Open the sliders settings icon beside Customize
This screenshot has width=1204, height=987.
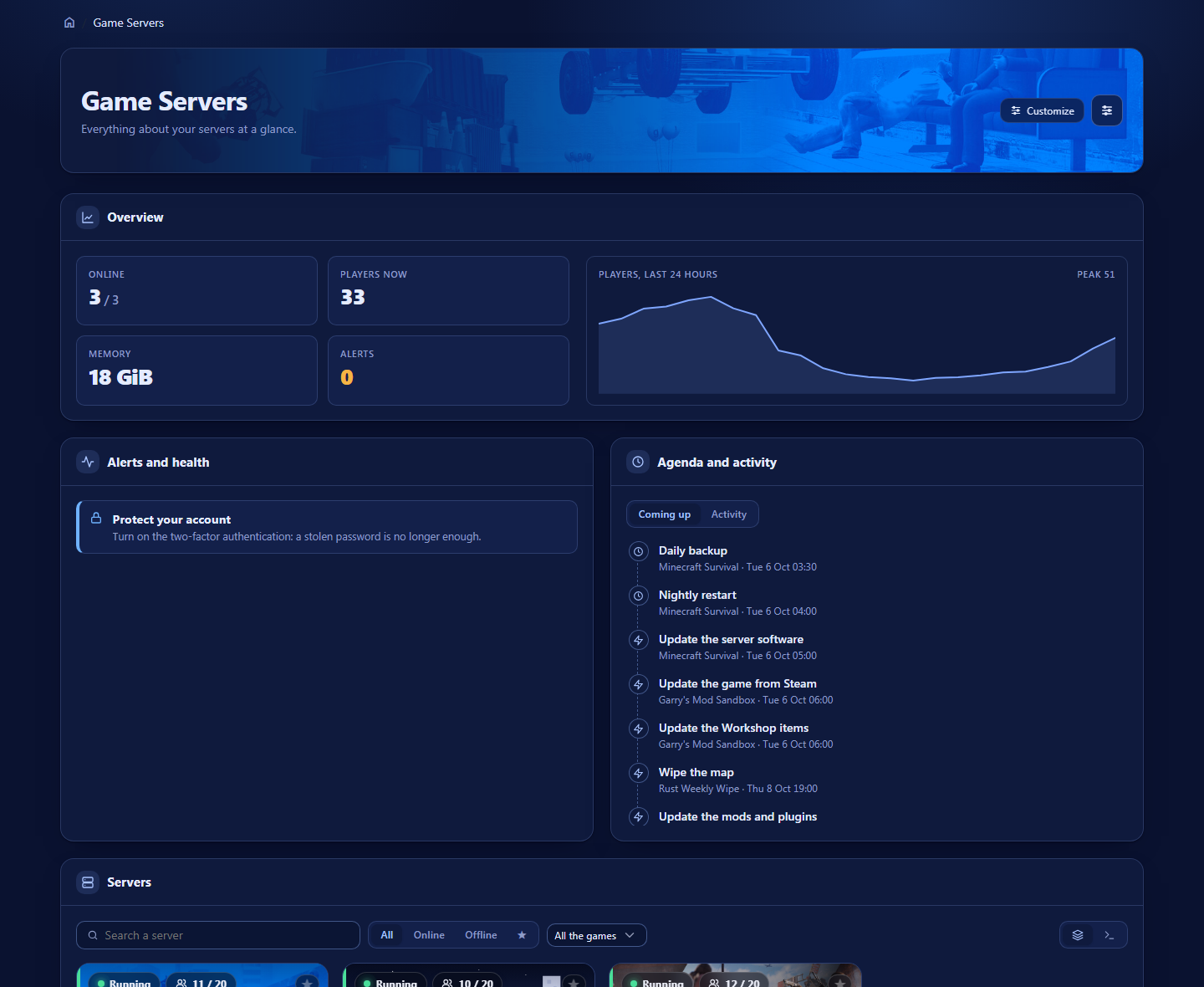click(x=1107, y=110)
